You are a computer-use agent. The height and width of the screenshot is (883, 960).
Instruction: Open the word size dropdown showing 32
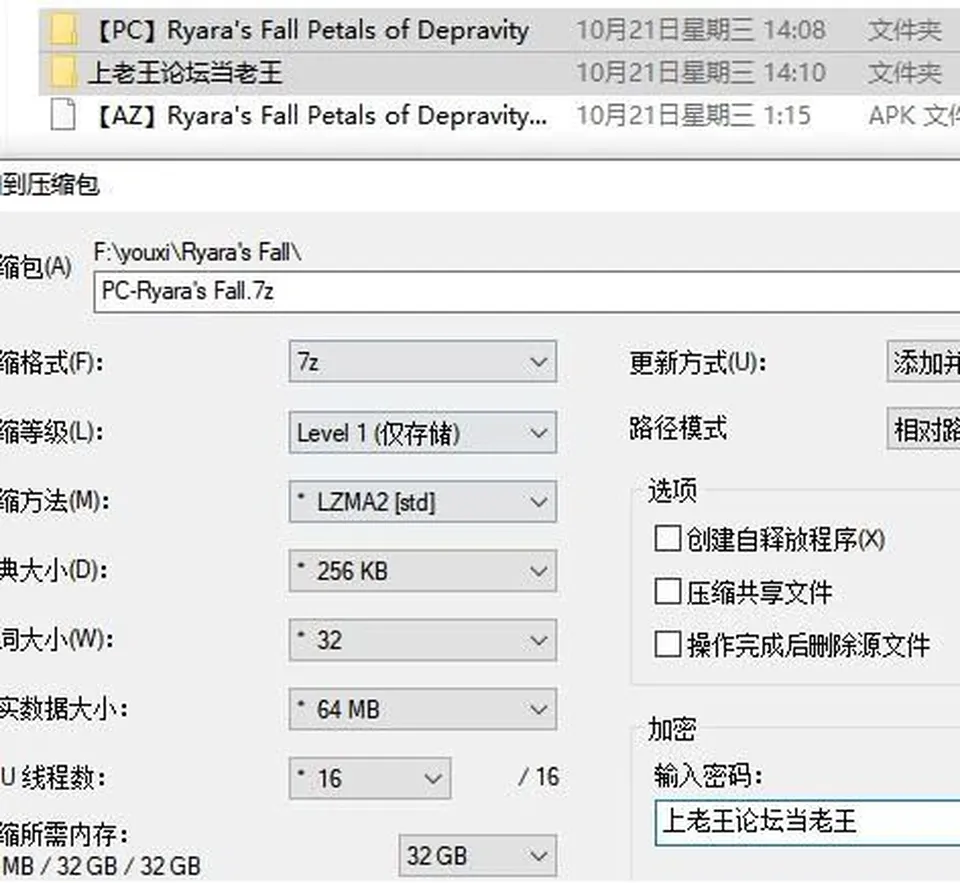click(422, 641)
